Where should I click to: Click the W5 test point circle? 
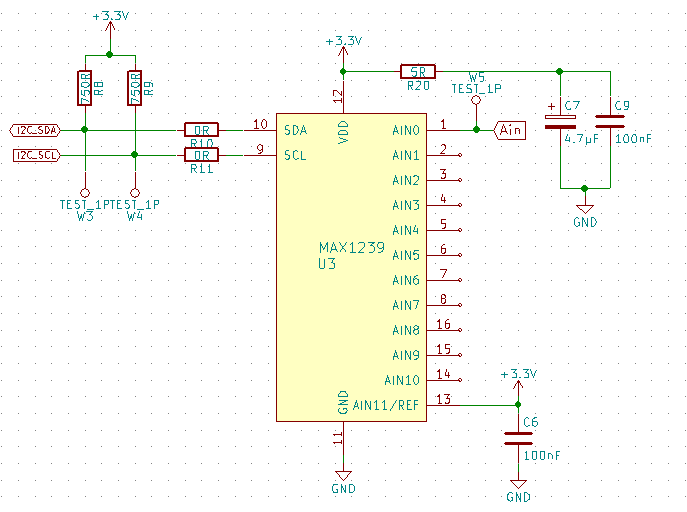(476, 100)
